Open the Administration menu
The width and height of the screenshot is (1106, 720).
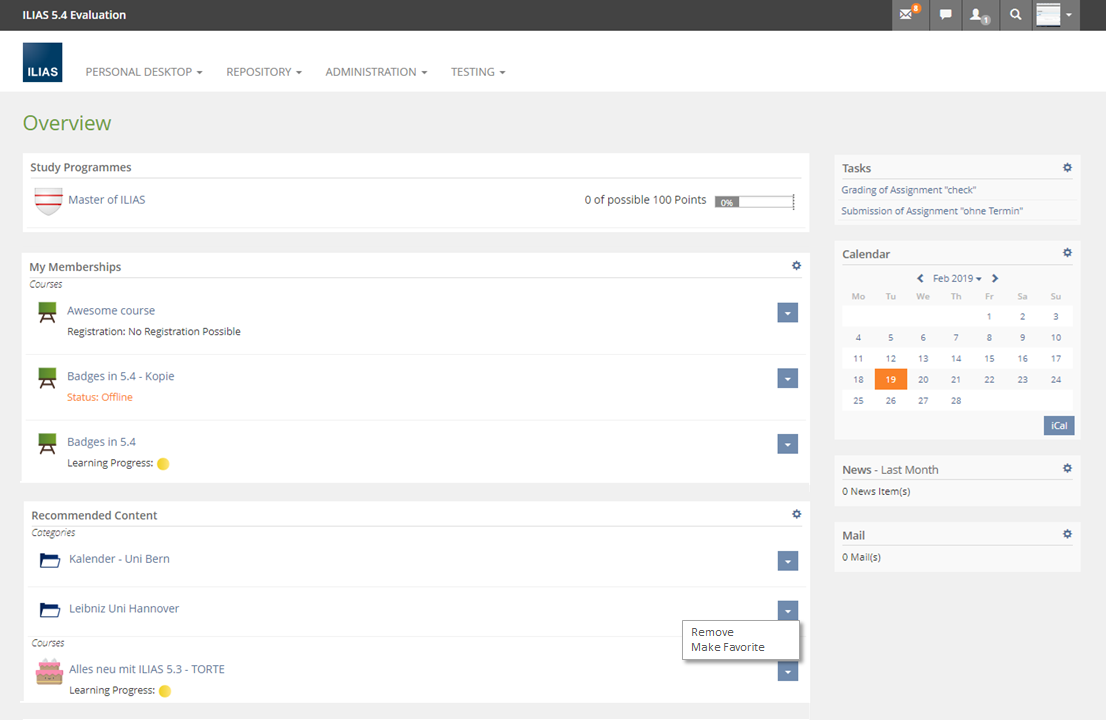pos(376,72)
